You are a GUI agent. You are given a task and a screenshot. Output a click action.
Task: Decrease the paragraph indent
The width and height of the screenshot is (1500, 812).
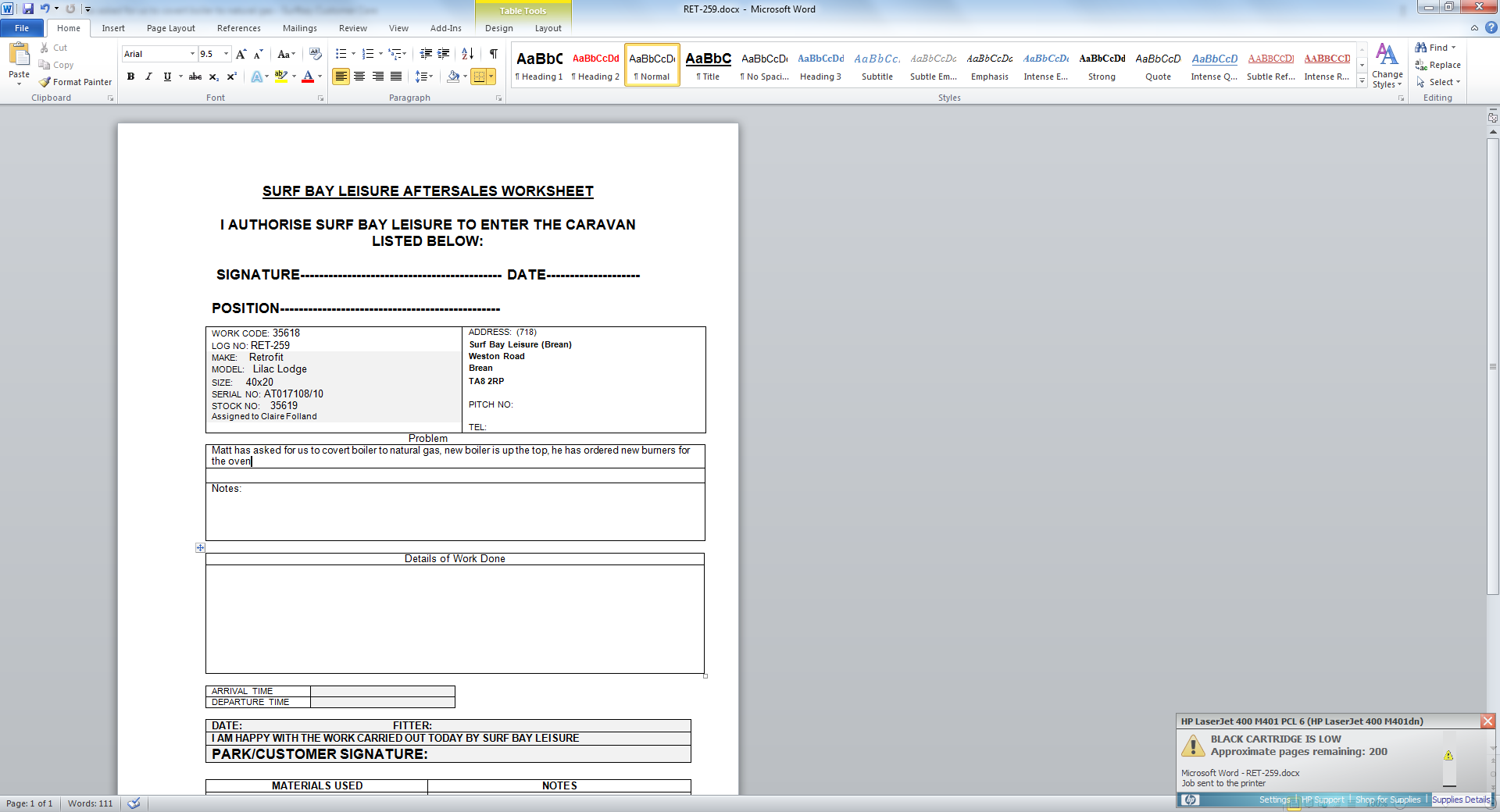pos(426,54)
